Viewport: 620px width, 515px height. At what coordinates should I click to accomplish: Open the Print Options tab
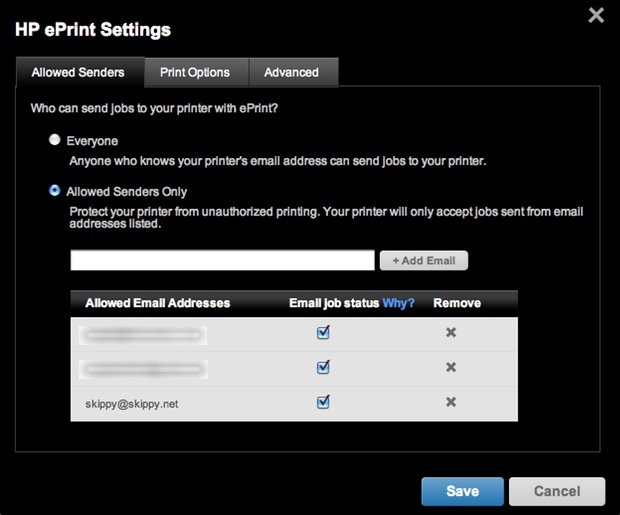click(x=195, y=72)
